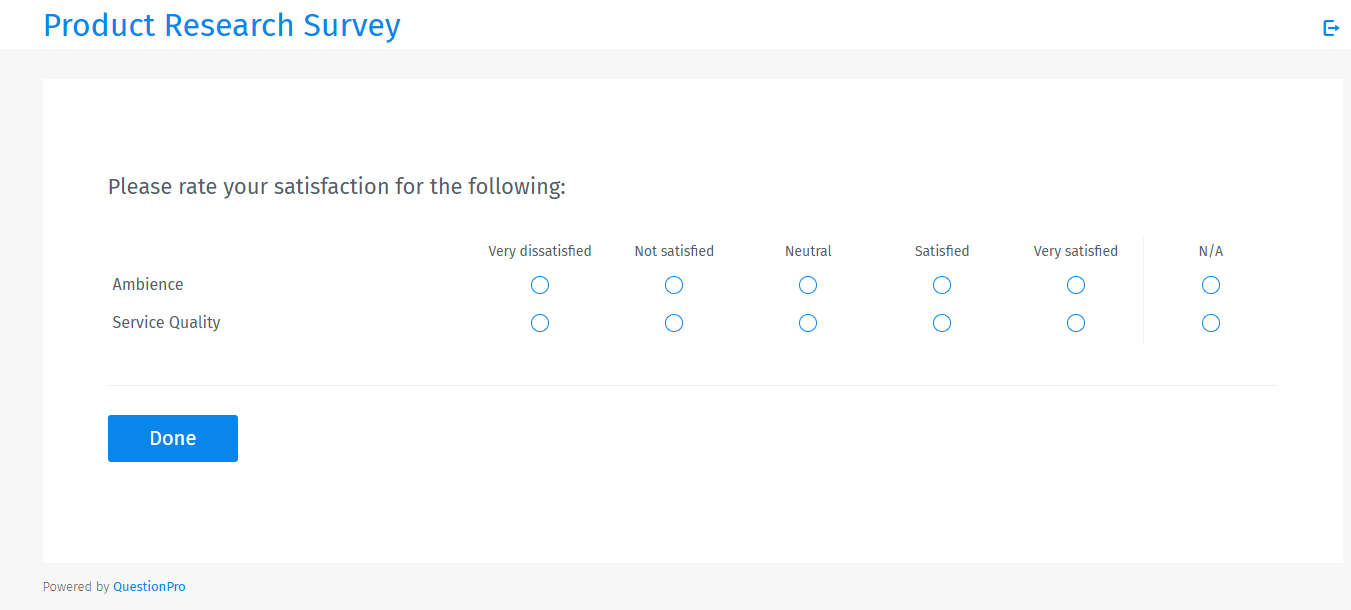The image size is (1351, 610).
Task: Select Satisfied for Service Quality
Action: coord(942,323)
